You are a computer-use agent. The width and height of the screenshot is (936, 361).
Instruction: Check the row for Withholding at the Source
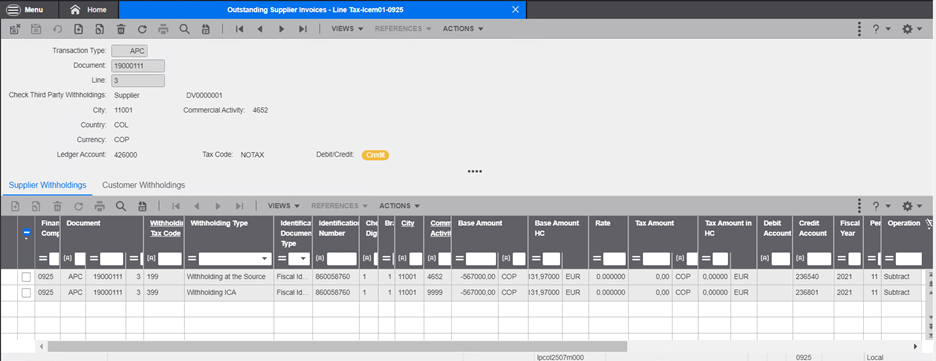click(x=26, y=277)
